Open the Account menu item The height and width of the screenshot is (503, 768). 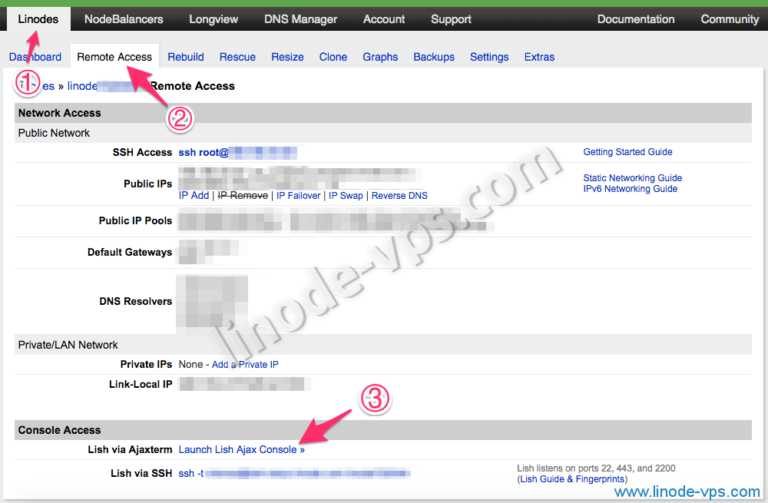[384, 19]
